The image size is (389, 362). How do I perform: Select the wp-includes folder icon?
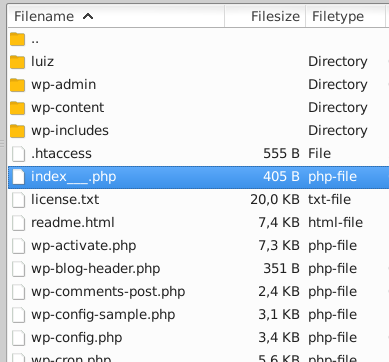point(17,131)
